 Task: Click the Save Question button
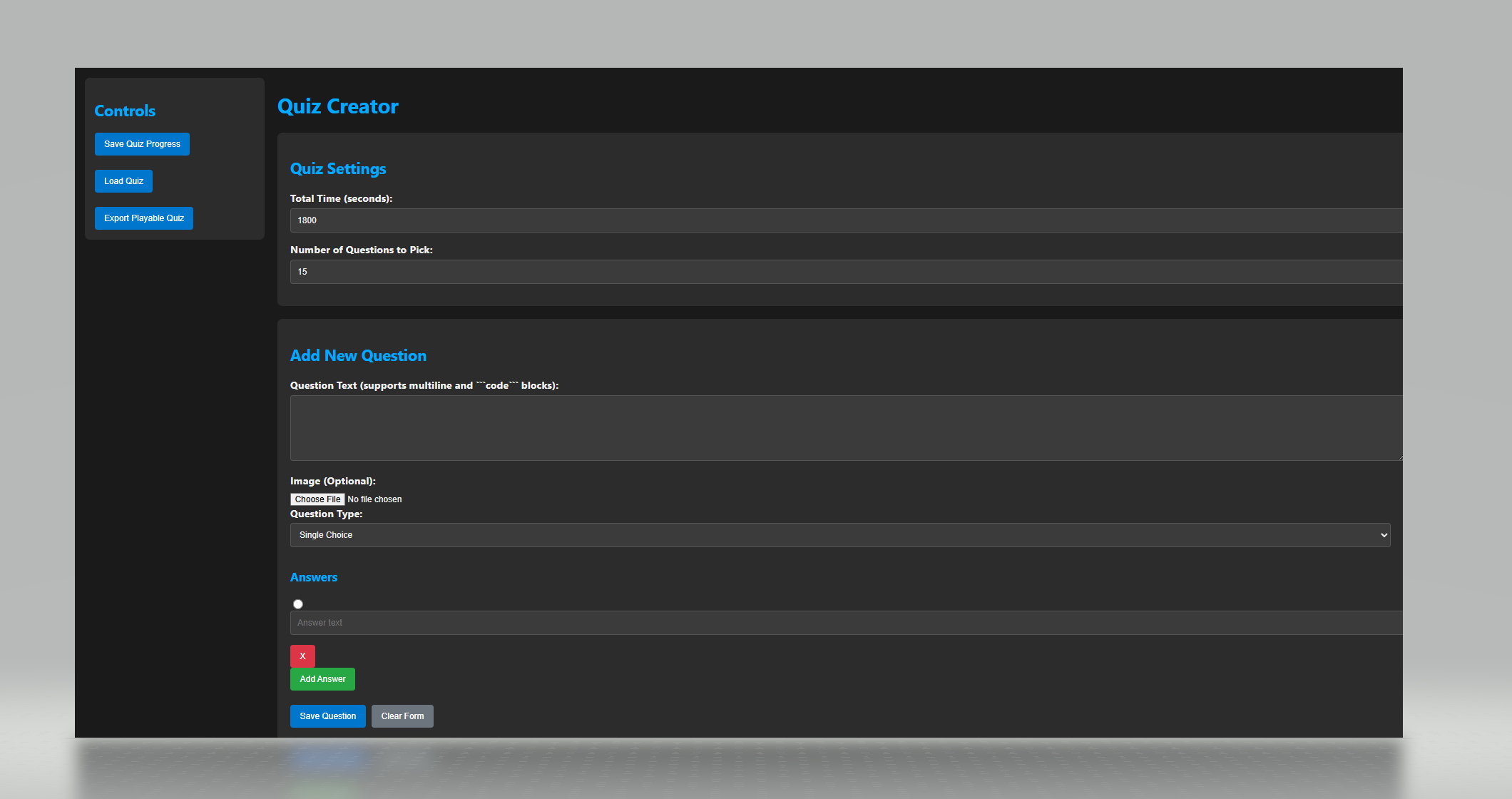pyautogui.click(x=327, y=716)
